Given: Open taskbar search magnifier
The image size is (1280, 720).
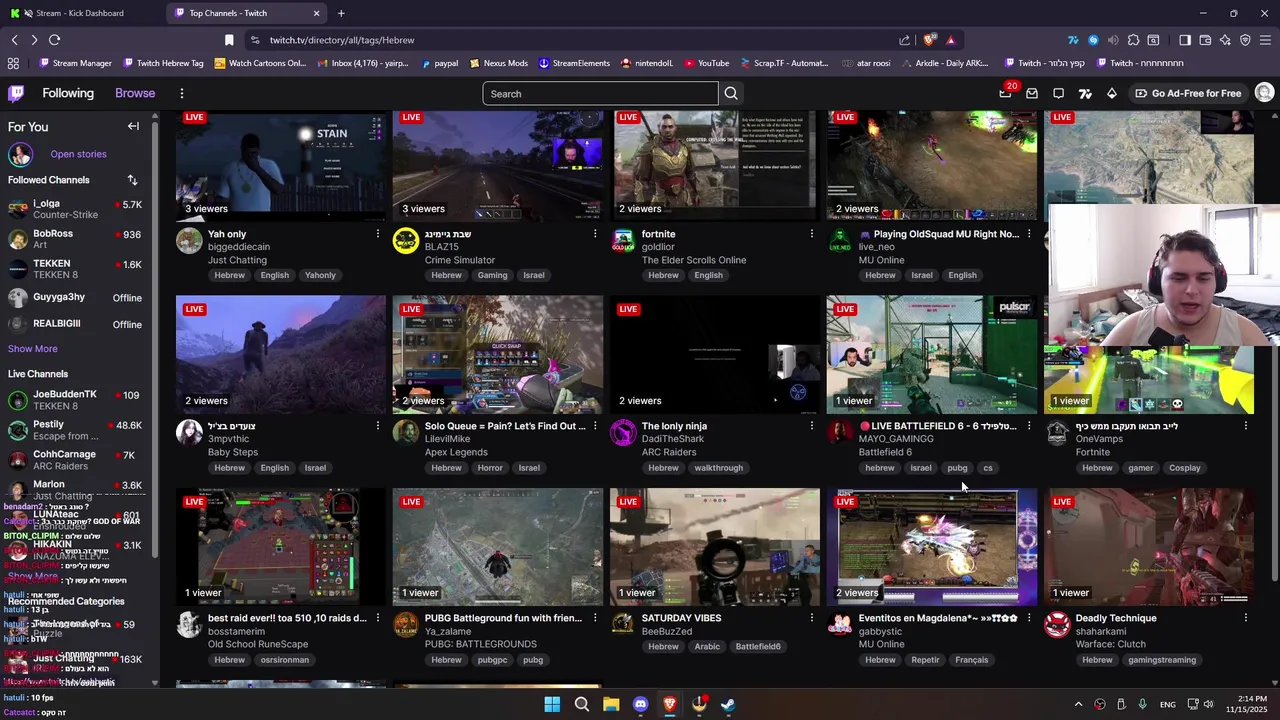Looking at the screenshot, I should pos(581,704).
